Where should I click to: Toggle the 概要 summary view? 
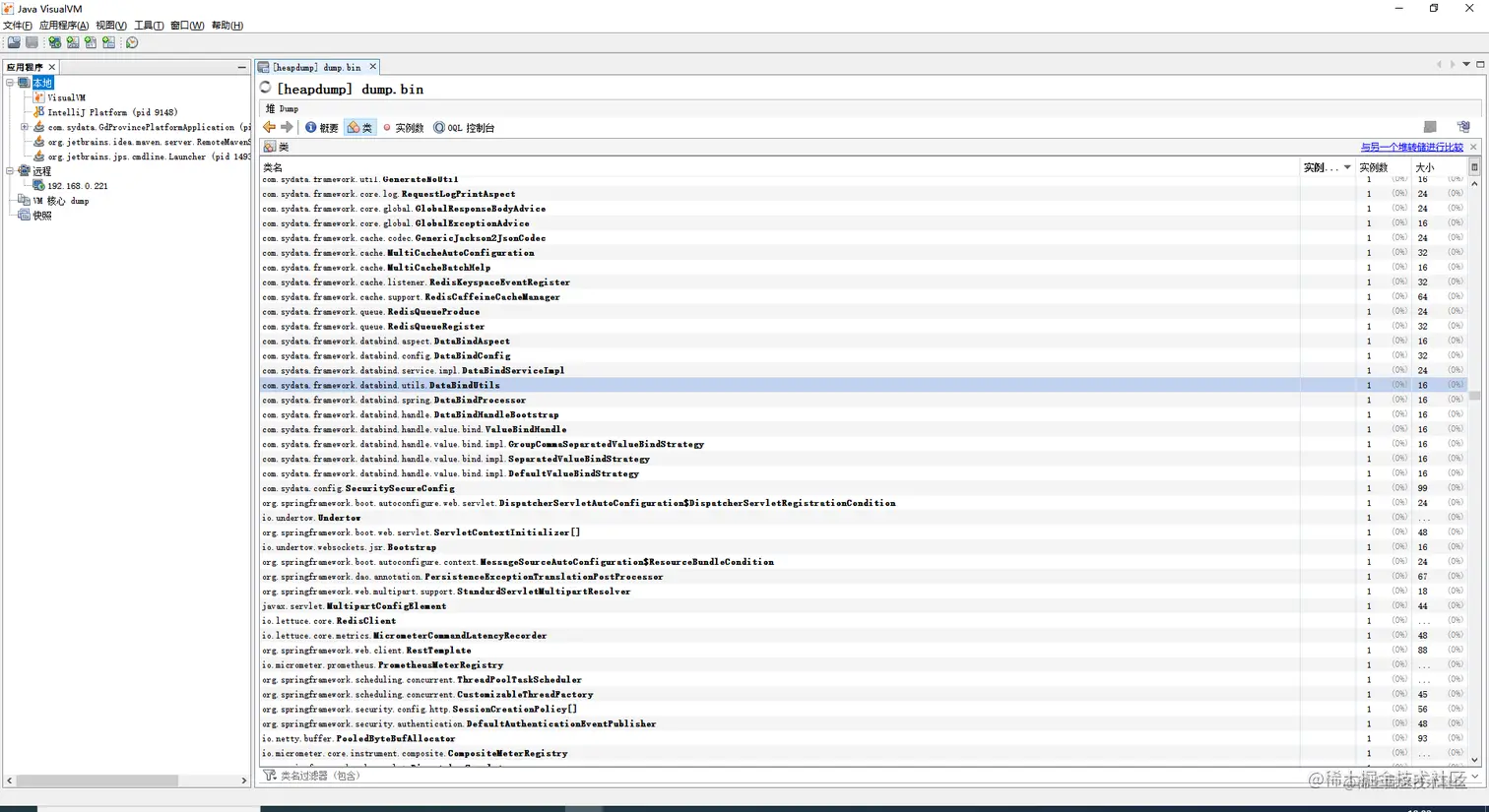pyautogui.click(x=321, y=127)
